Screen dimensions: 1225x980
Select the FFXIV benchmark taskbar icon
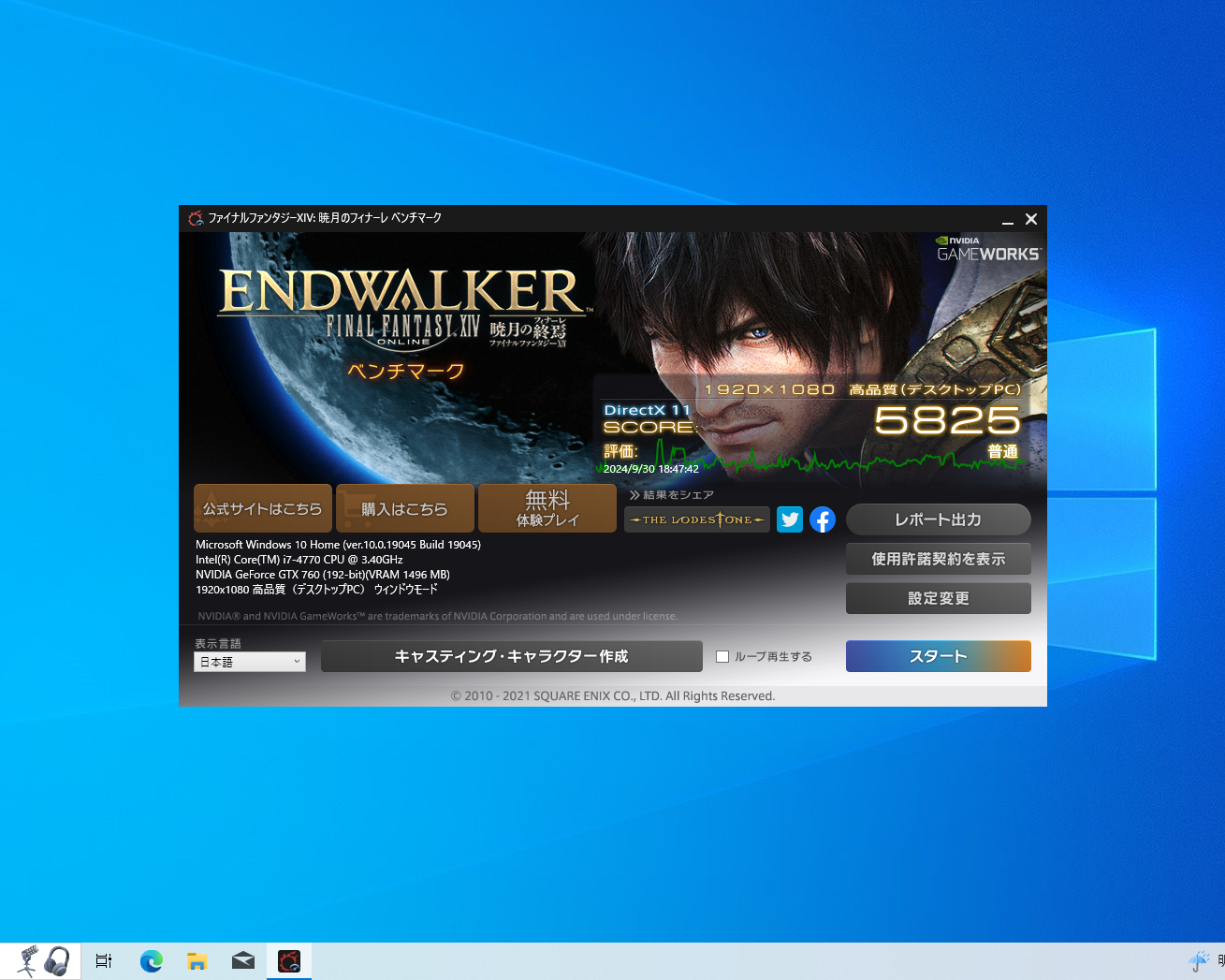289,961
